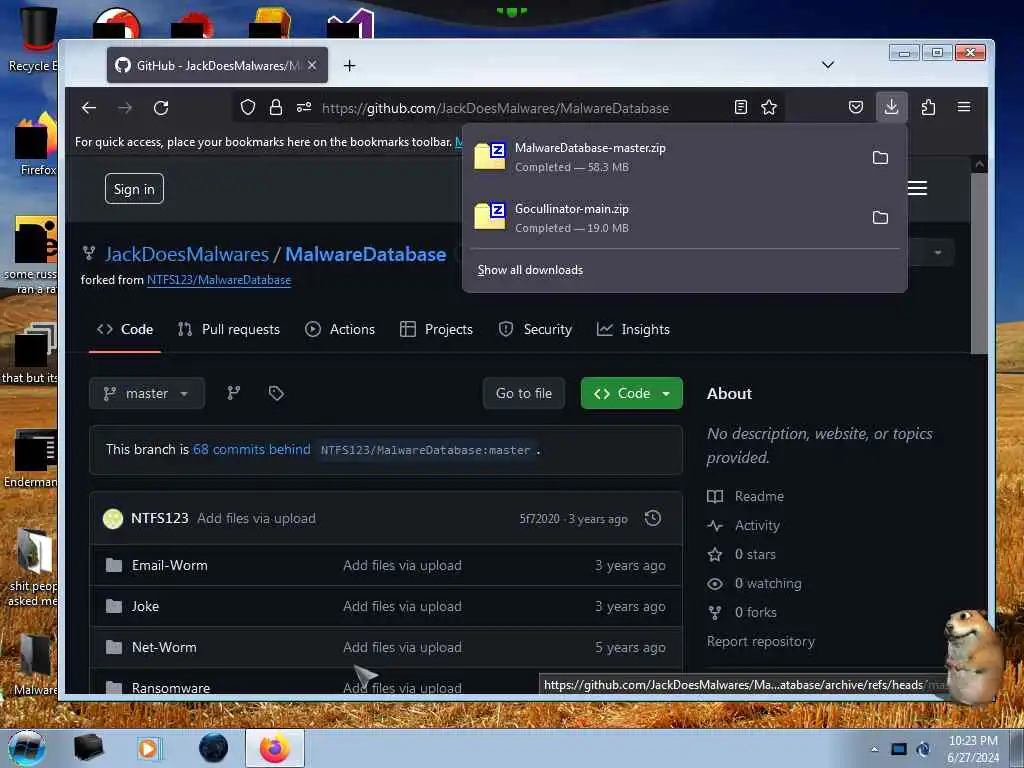Viewport: 1024px width, 768px height.
Task: Open tracking protection shield icon
Action: tap(248, 107)
